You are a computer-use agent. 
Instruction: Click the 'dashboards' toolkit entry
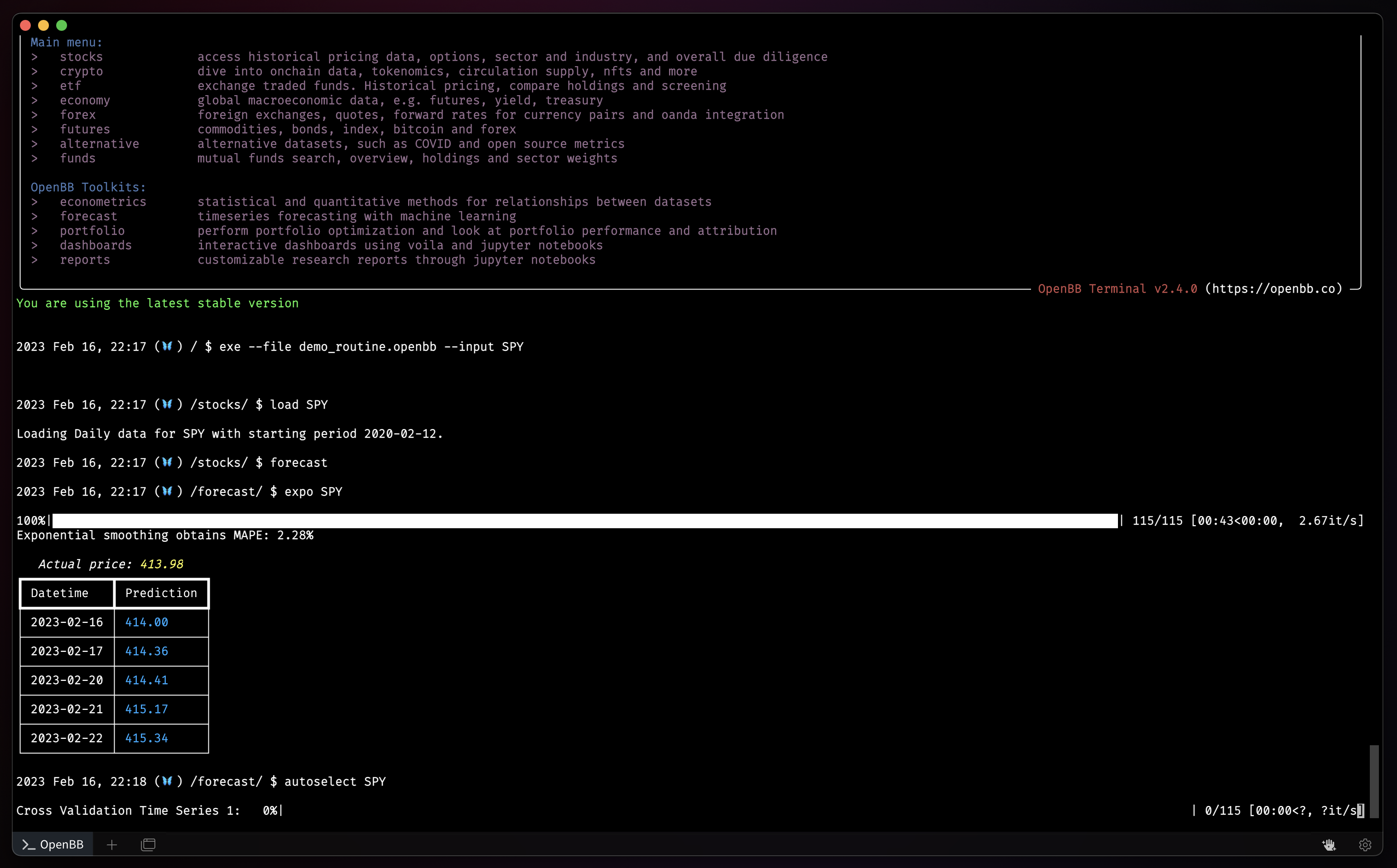pos(96,245)
